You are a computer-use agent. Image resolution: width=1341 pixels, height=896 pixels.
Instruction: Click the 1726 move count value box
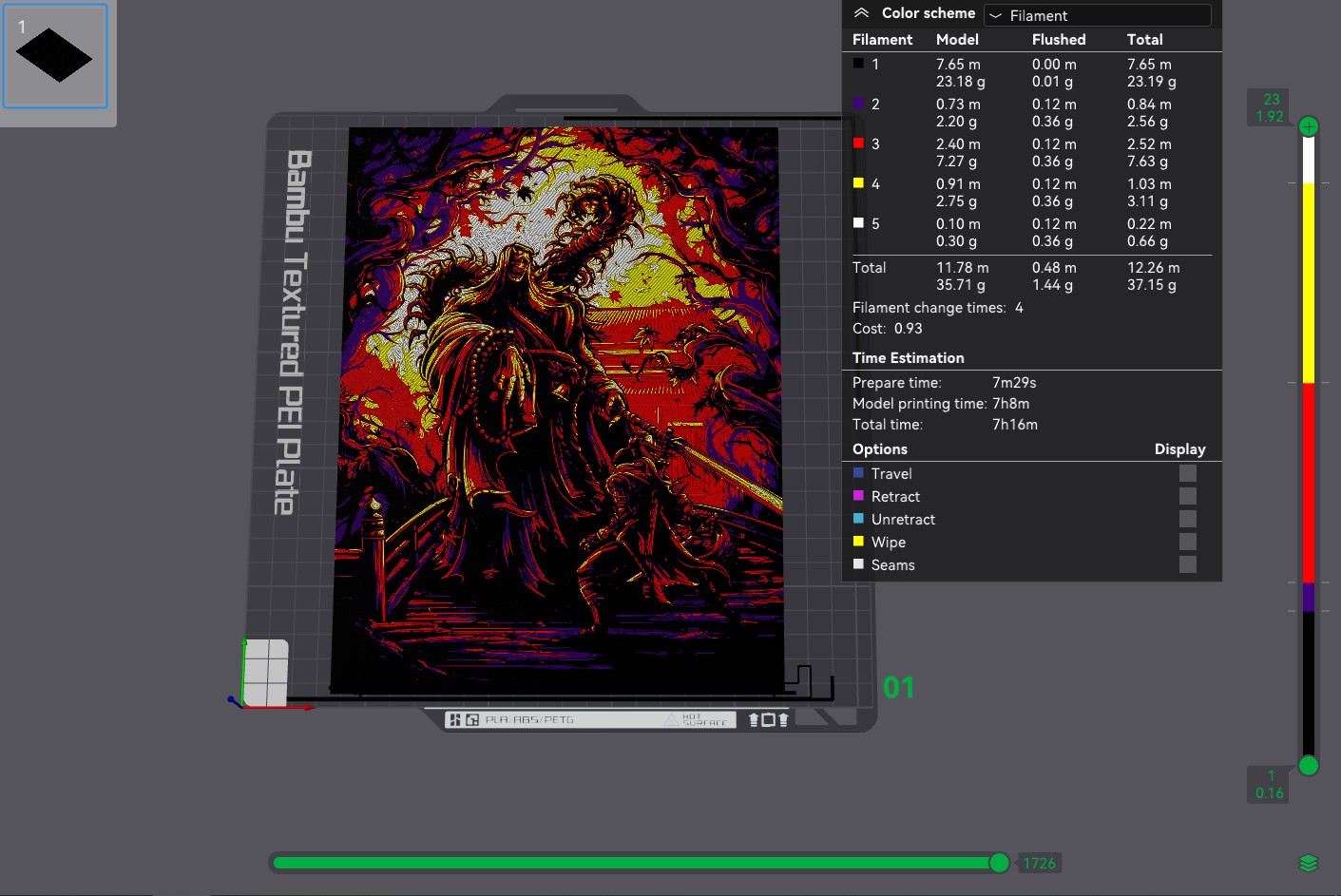click(1039, 863)
